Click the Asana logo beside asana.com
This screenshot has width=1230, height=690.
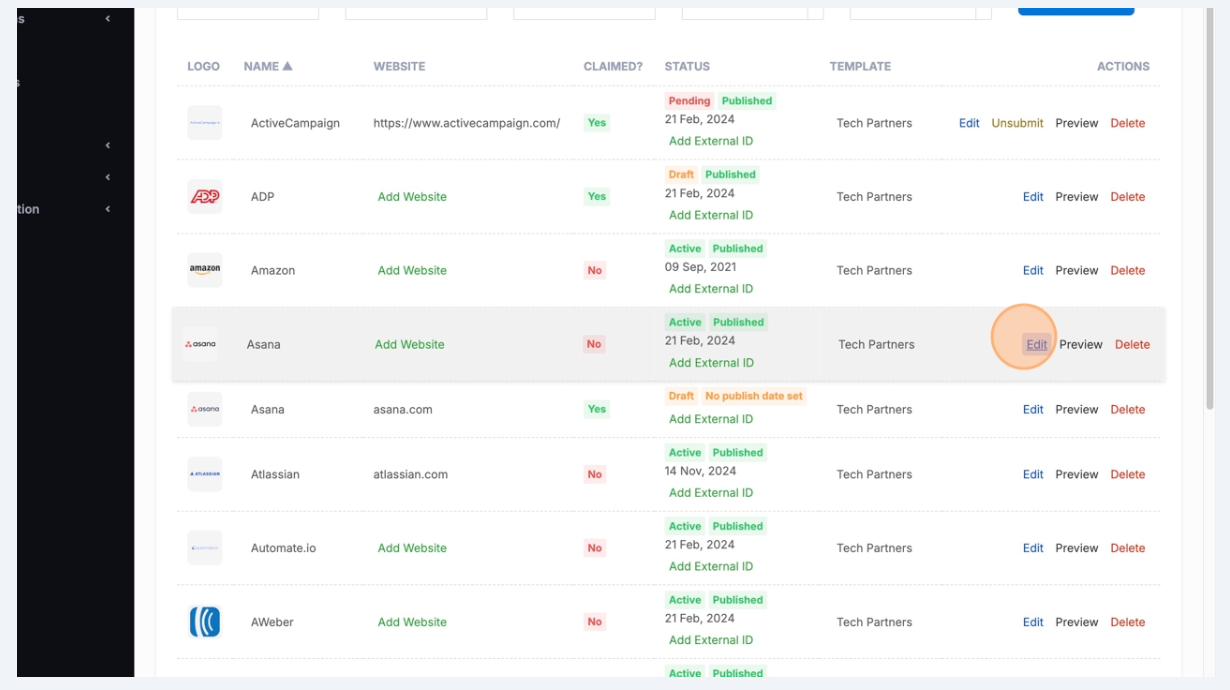(x=205, y=409)
